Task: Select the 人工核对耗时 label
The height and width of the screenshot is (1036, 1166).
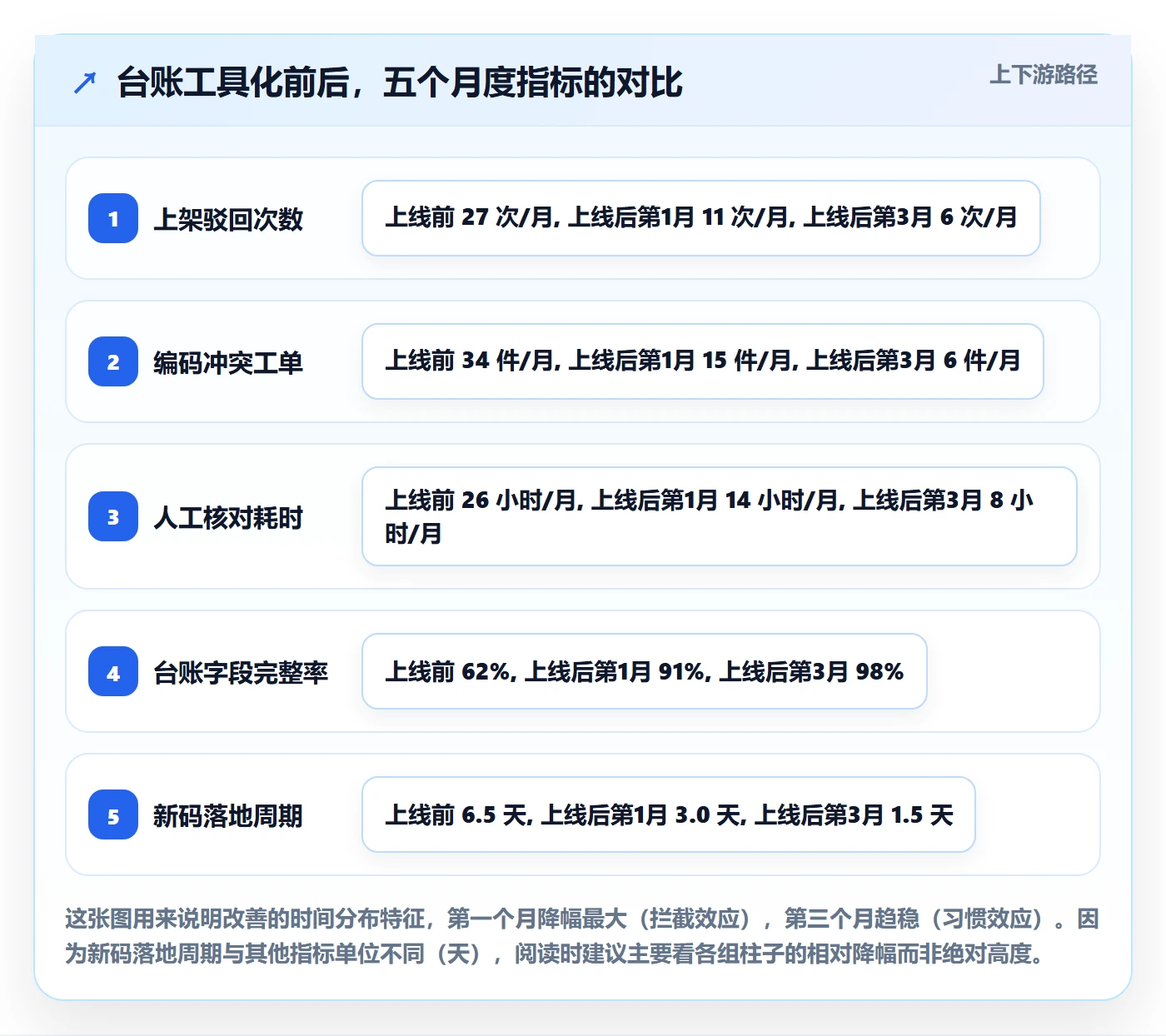Action: pyautogui.click(x=228, y=517)
